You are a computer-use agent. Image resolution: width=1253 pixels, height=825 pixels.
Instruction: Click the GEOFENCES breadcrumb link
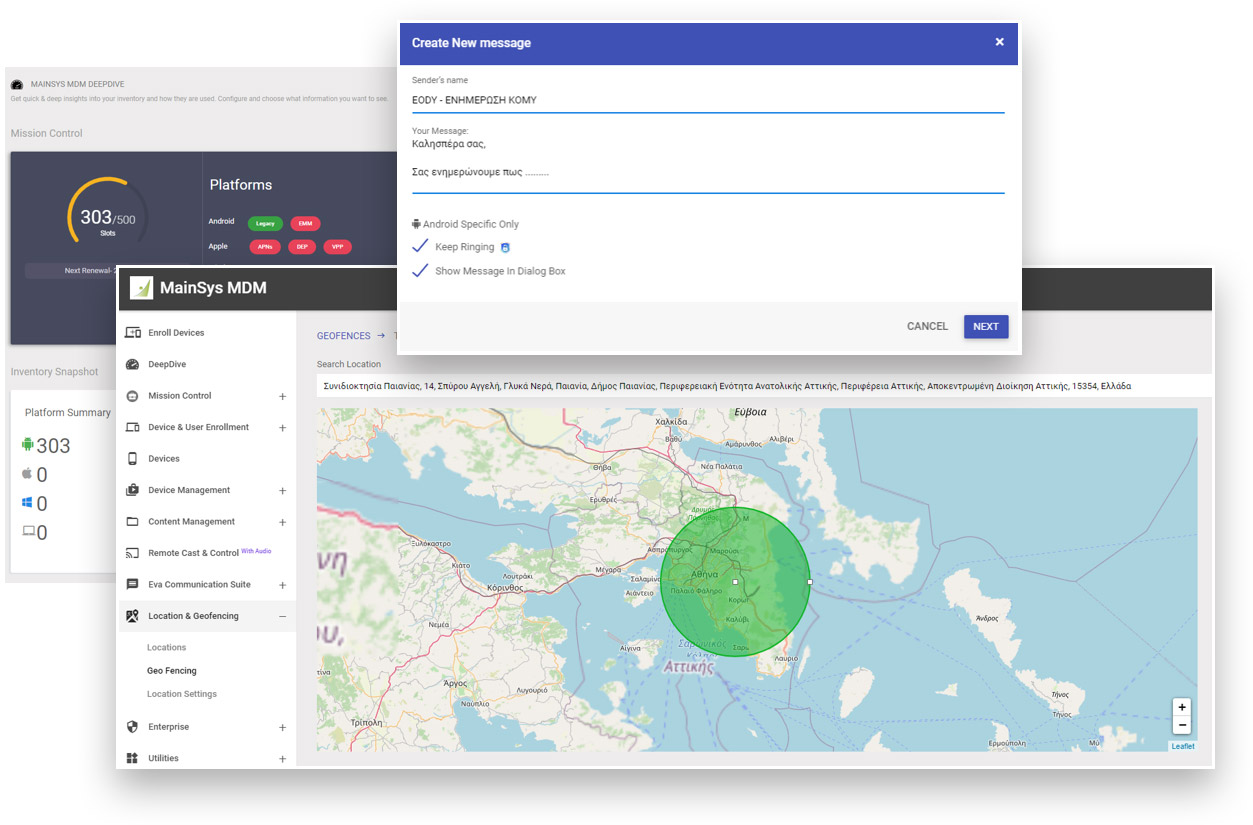coord(344,336)
